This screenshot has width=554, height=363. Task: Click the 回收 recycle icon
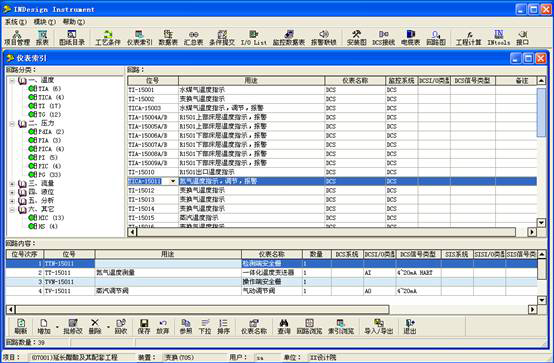coord(120,326)
